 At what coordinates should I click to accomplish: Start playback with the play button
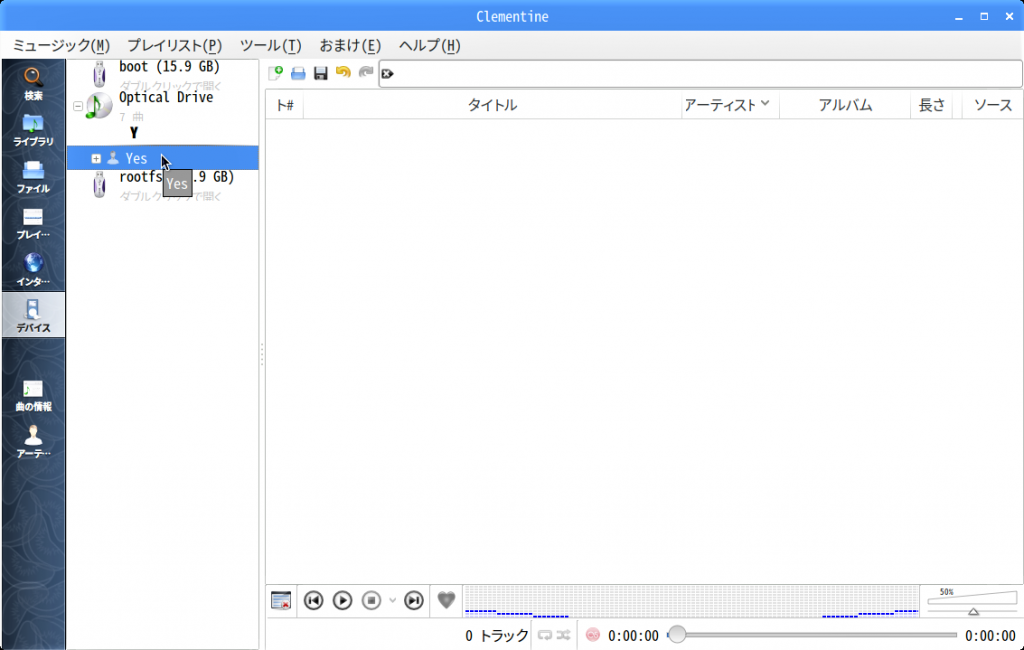[x=342, y=600]
